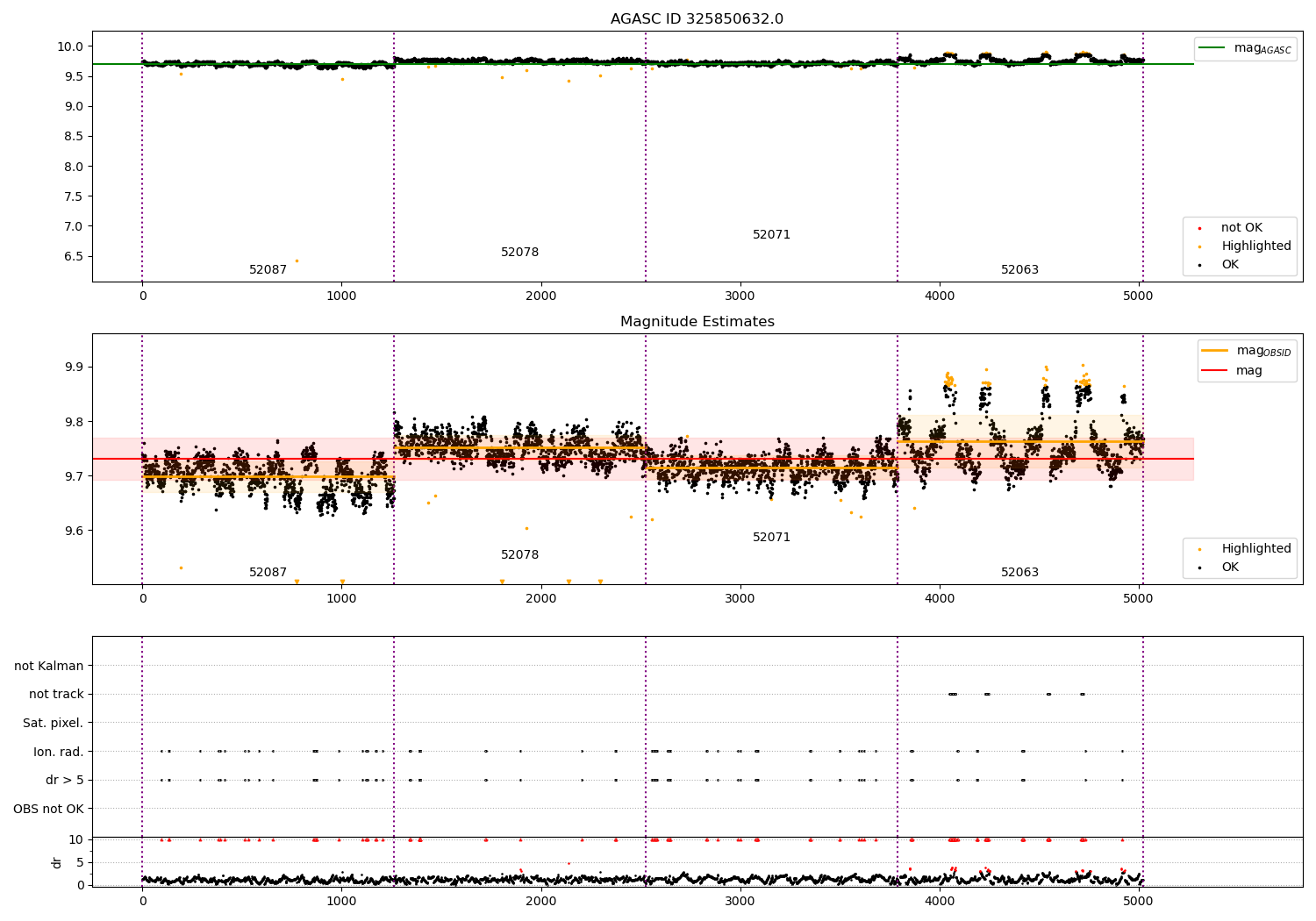Click the Magnitude Estimates title
Image resolution: width=1316 pixels, height=921 pixels.
[x=697, y=322]
